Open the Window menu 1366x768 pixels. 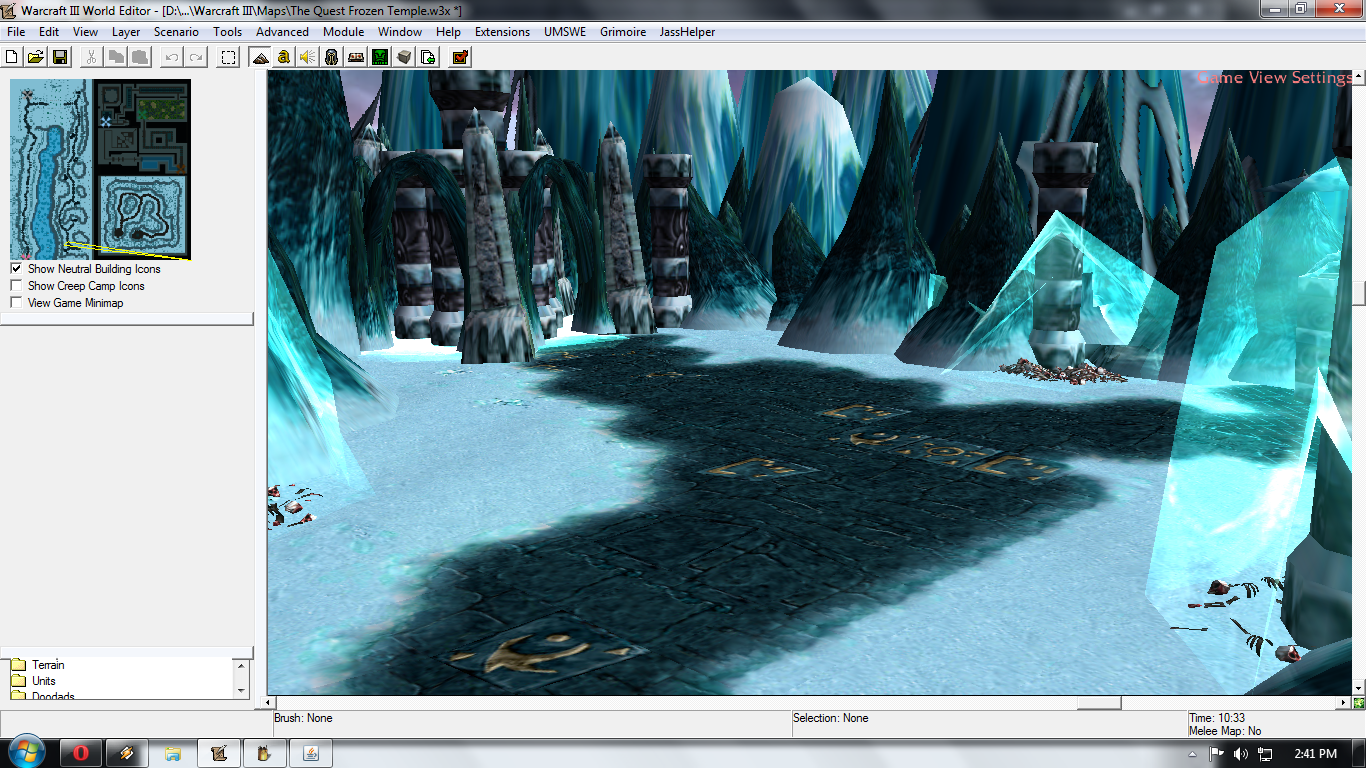tap(400, 32)
